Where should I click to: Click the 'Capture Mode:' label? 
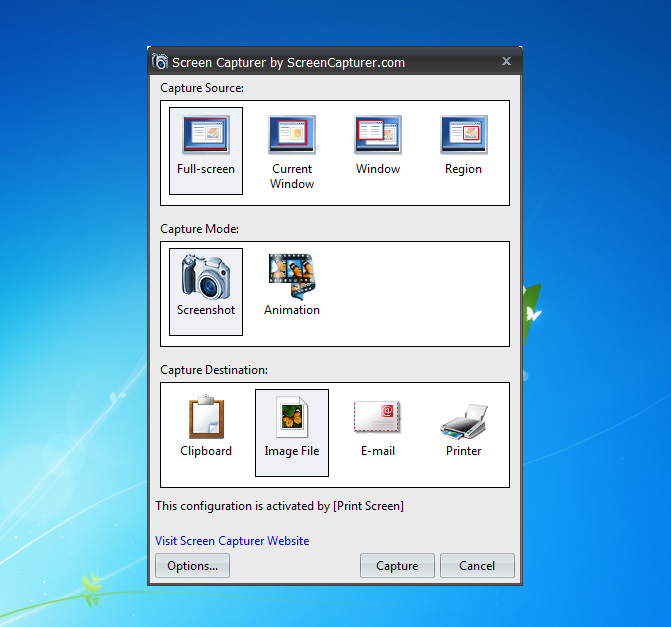(x=199, y=229)
